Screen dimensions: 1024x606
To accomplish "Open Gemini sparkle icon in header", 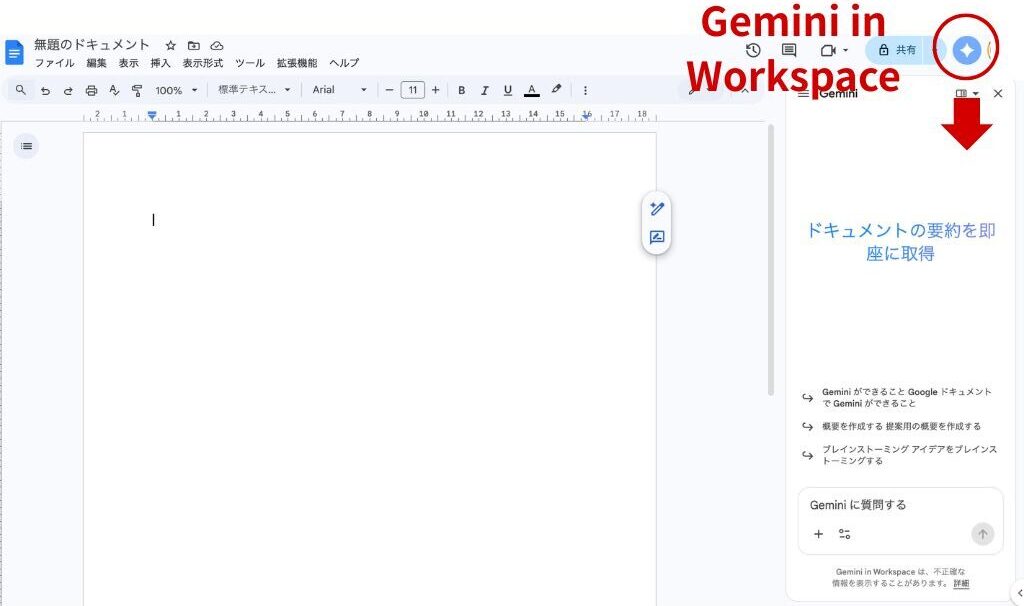I will (966, 50).
